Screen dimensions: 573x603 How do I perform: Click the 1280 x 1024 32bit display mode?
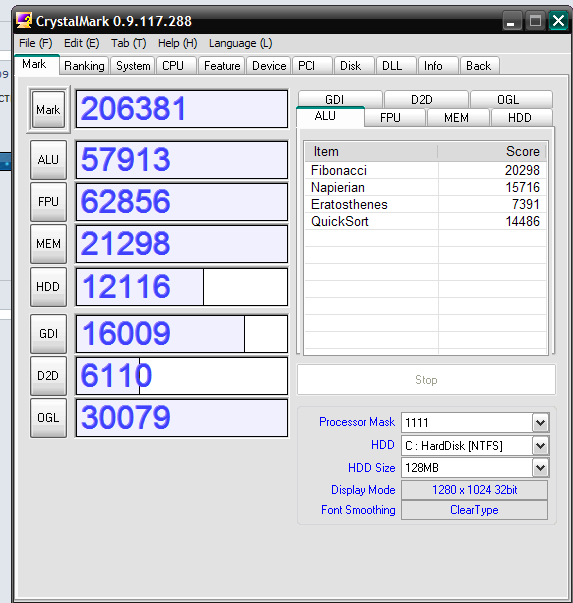pos(474,490)
